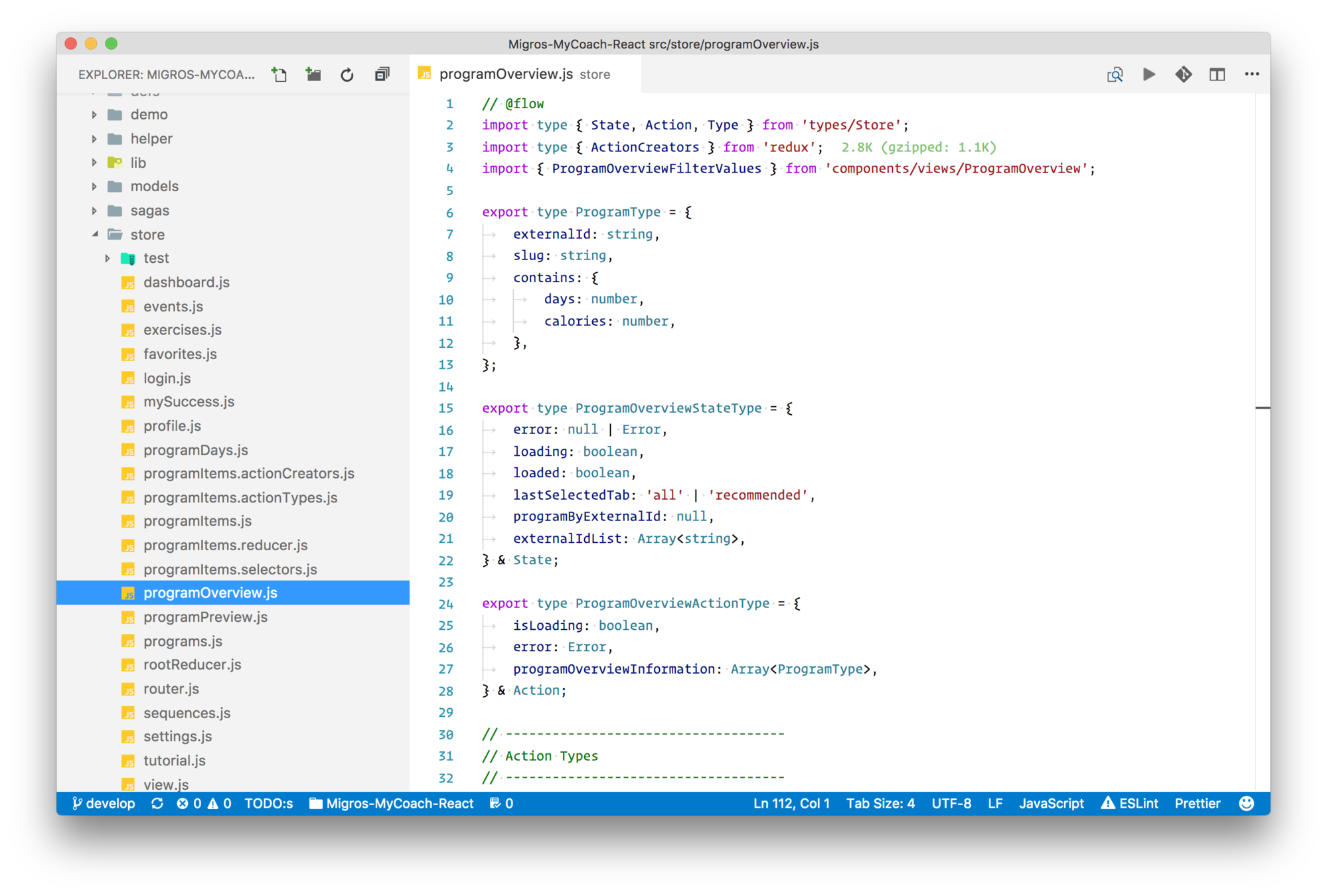Open changes with the git diamond icon
The image size is (1327, 896).
(1183, 74)
